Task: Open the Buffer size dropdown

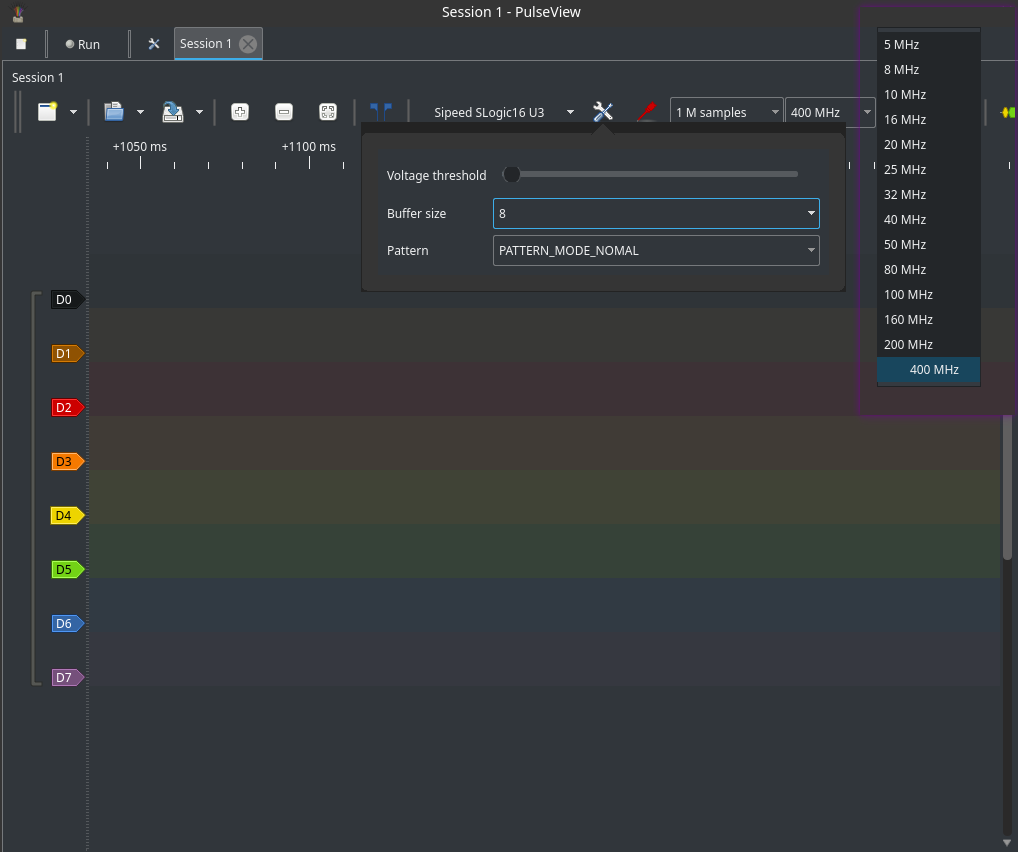Action: [x=656, y=213]
